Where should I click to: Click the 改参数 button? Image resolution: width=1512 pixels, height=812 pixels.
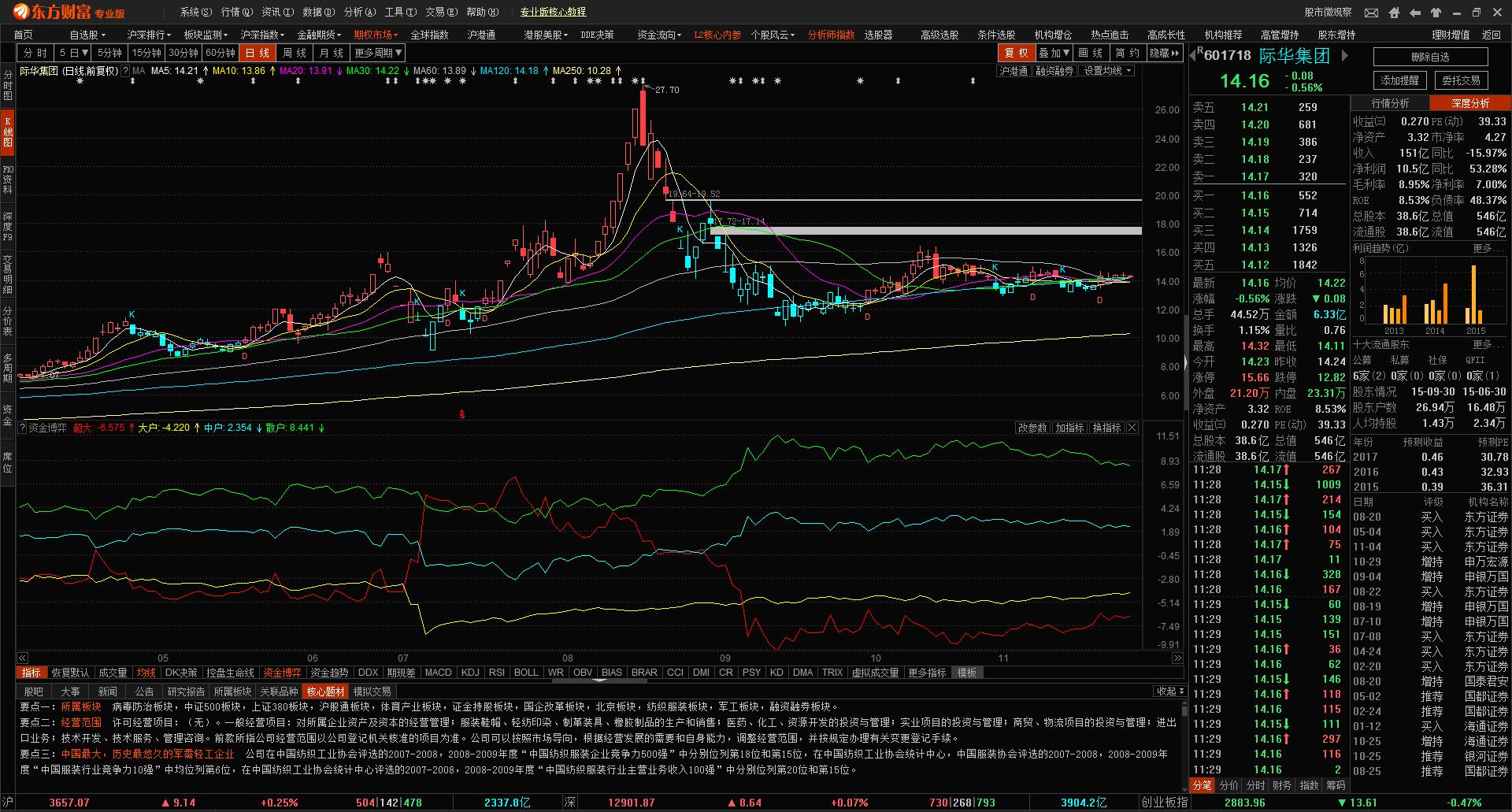click(x=1032, y=428)
